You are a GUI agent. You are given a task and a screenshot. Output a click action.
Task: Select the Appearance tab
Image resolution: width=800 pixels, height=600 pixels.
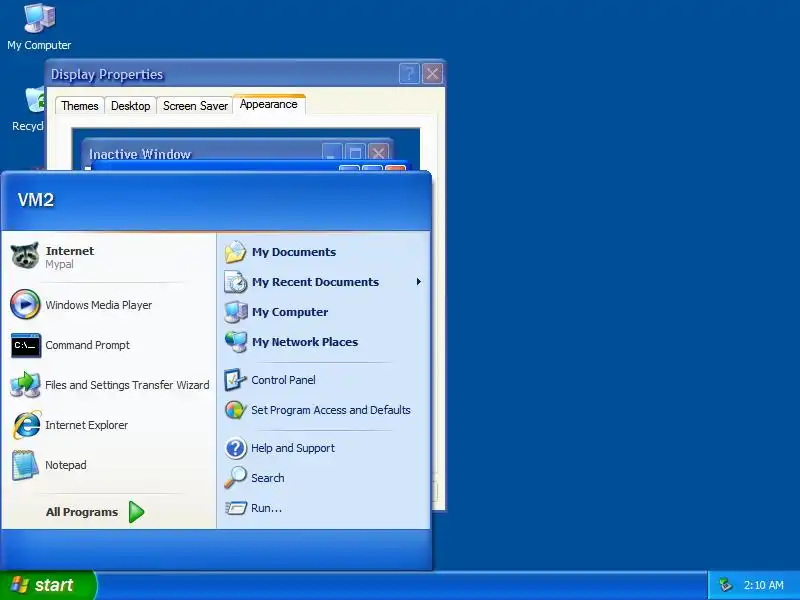[269, 104]
